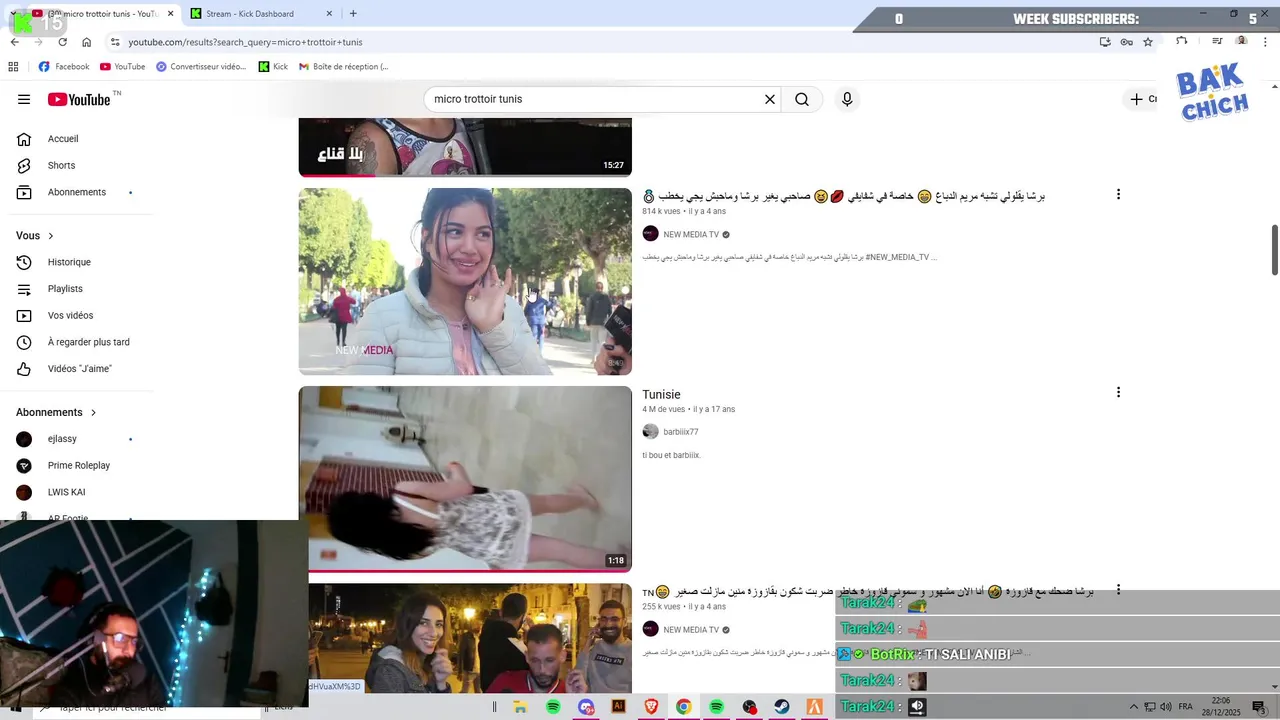Go to the YouTube home logo
Viewport: 1280px width, 720px height.
click(79, 99)
